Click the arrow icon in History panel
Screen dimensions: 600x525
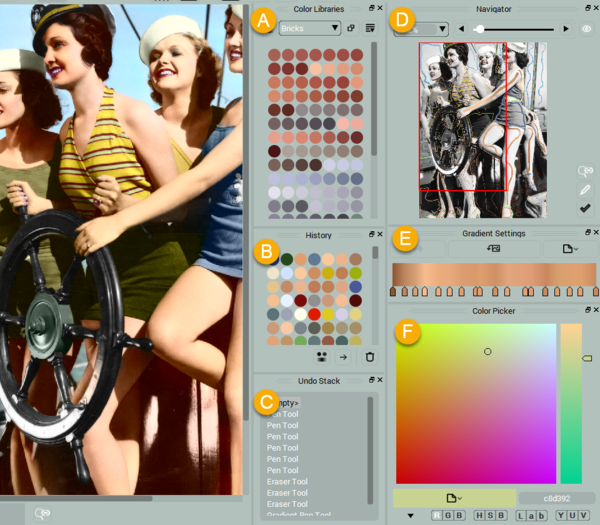click(343, 356)
